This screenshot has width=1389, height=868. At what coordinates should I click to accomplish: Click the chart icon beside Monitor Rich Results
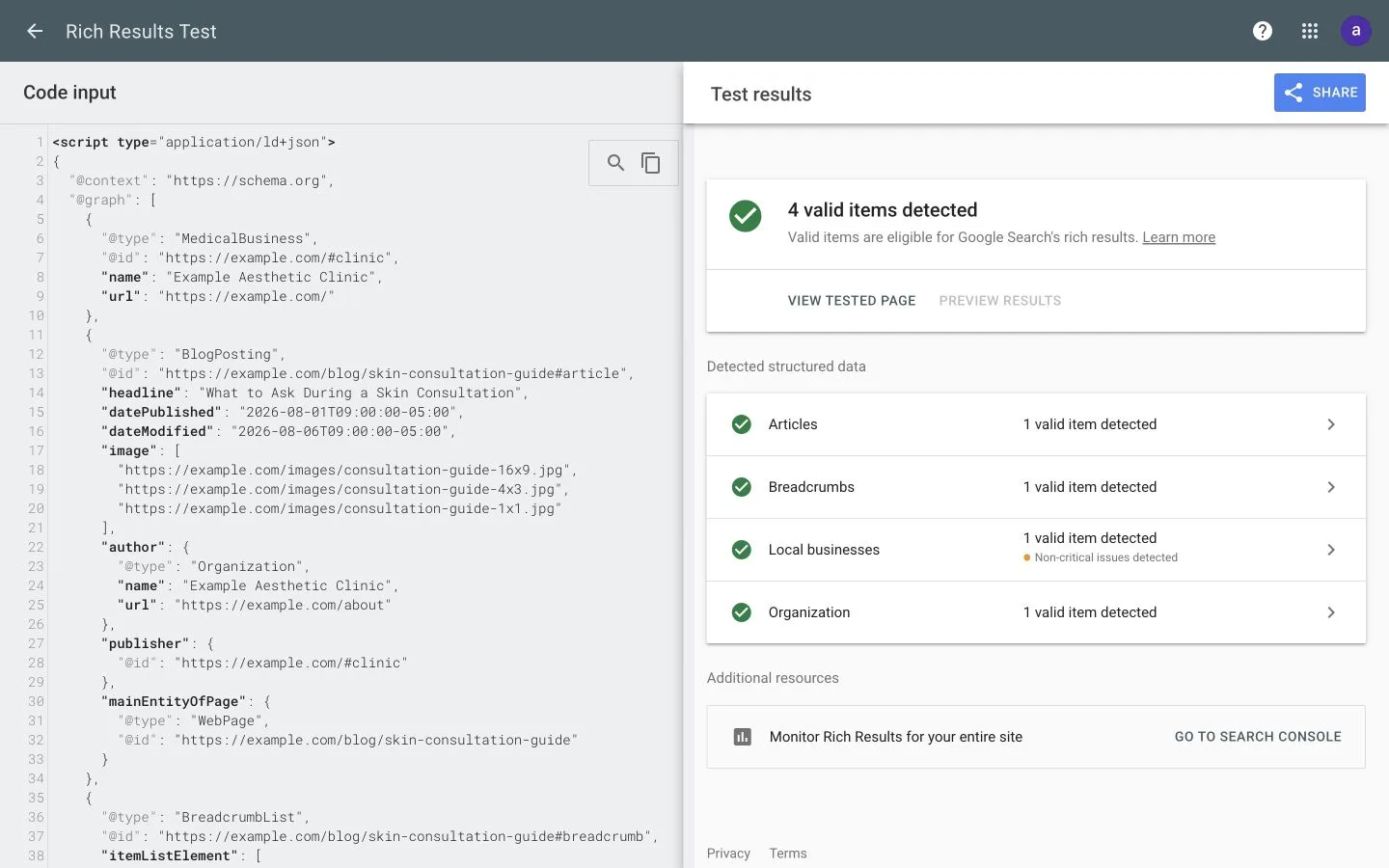(742, 737)
